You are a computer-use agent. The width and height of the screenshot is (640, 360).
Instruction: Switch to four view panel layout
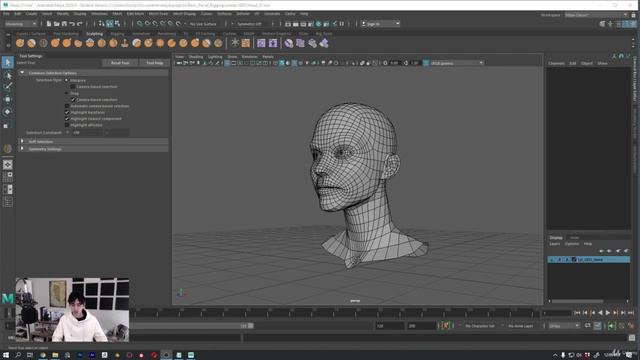(7, 177)
